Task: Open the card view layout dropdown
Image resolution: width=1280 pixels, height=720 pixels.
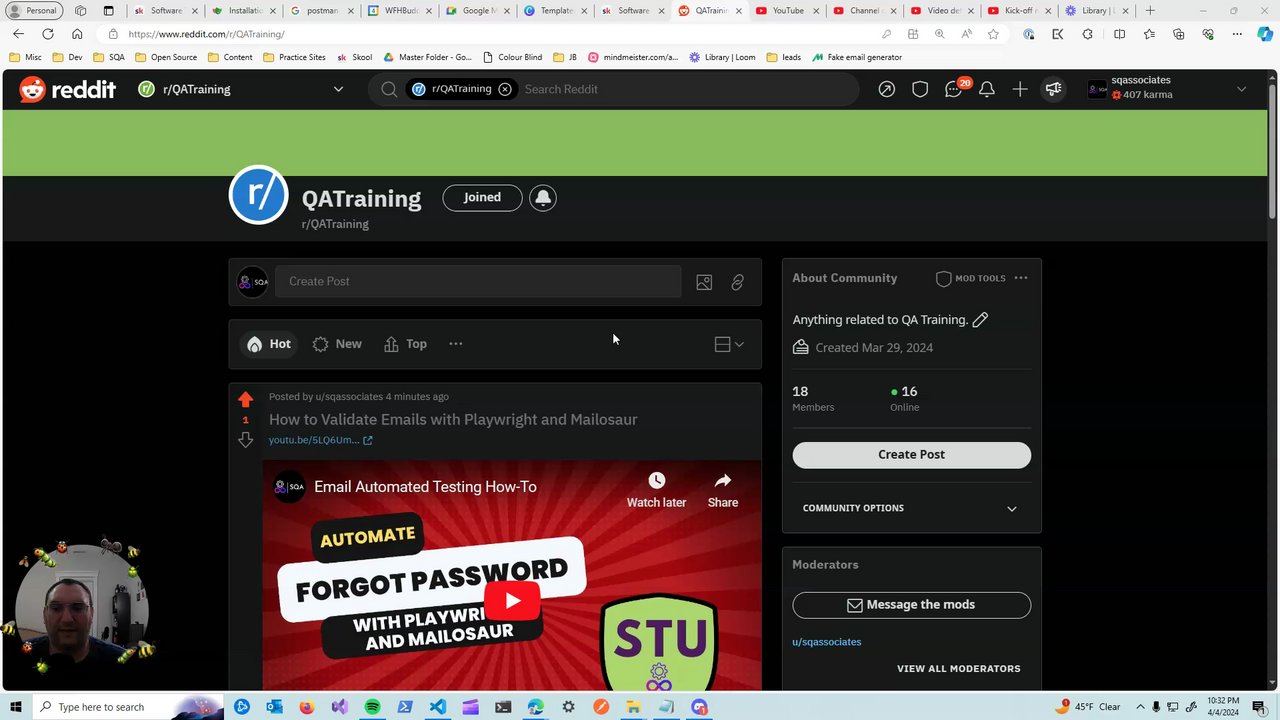Action: [x=729, y=344]
